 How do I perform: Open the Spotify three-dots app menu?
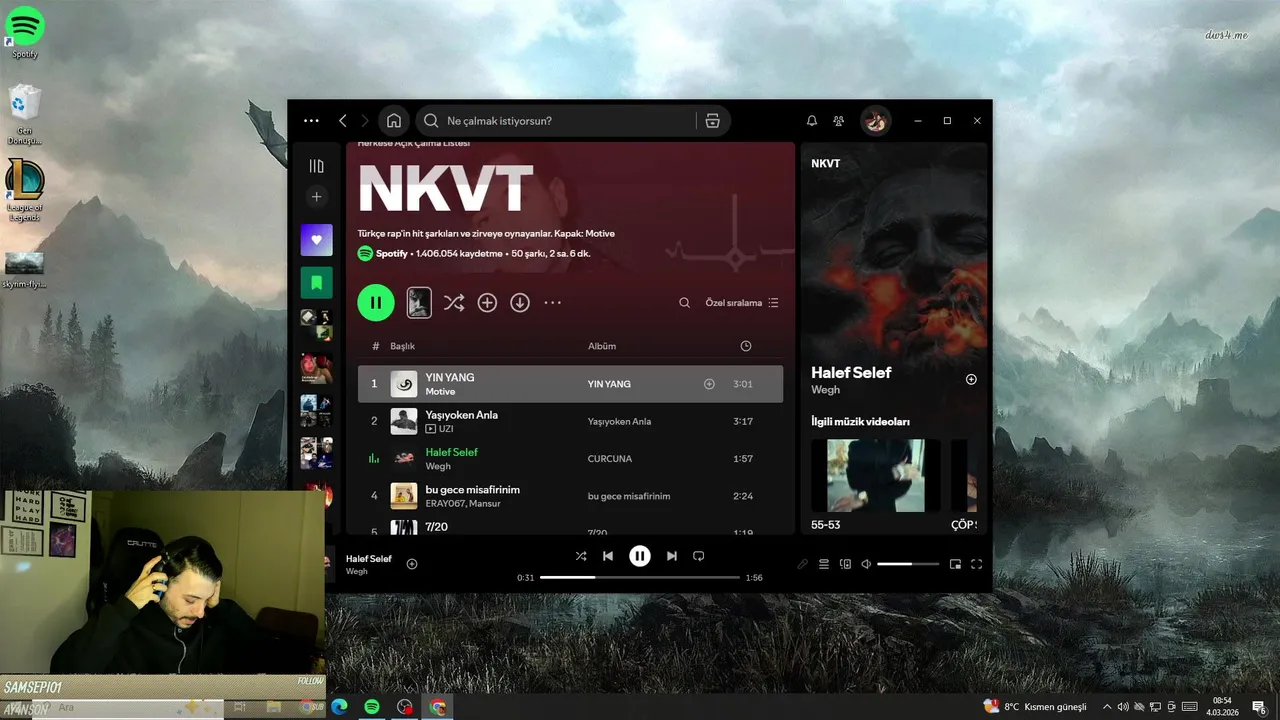[x=311, y=121]
